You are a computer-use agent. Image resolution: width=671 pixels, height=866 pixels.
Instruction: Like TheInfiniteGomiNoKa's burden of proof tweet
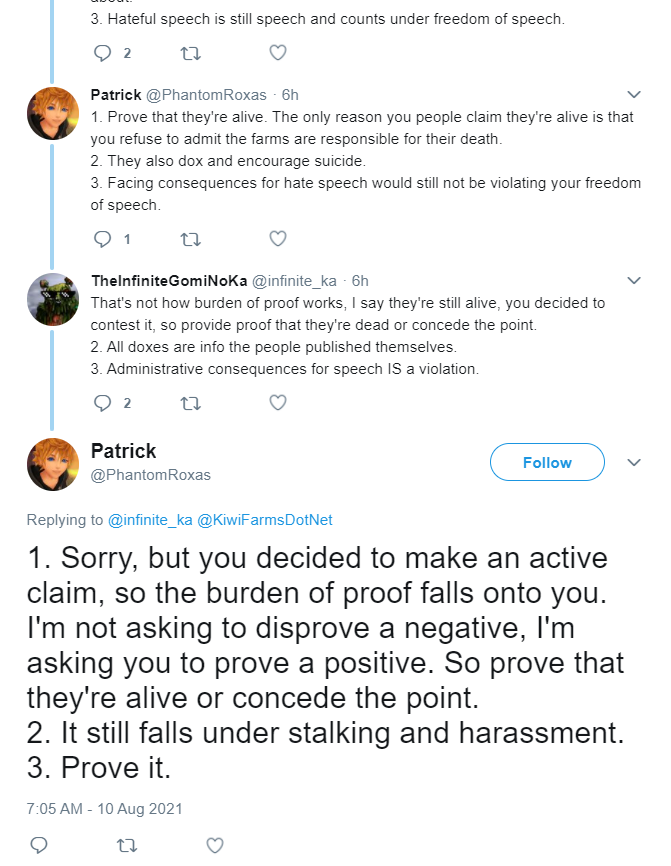(x=278, y=403)
